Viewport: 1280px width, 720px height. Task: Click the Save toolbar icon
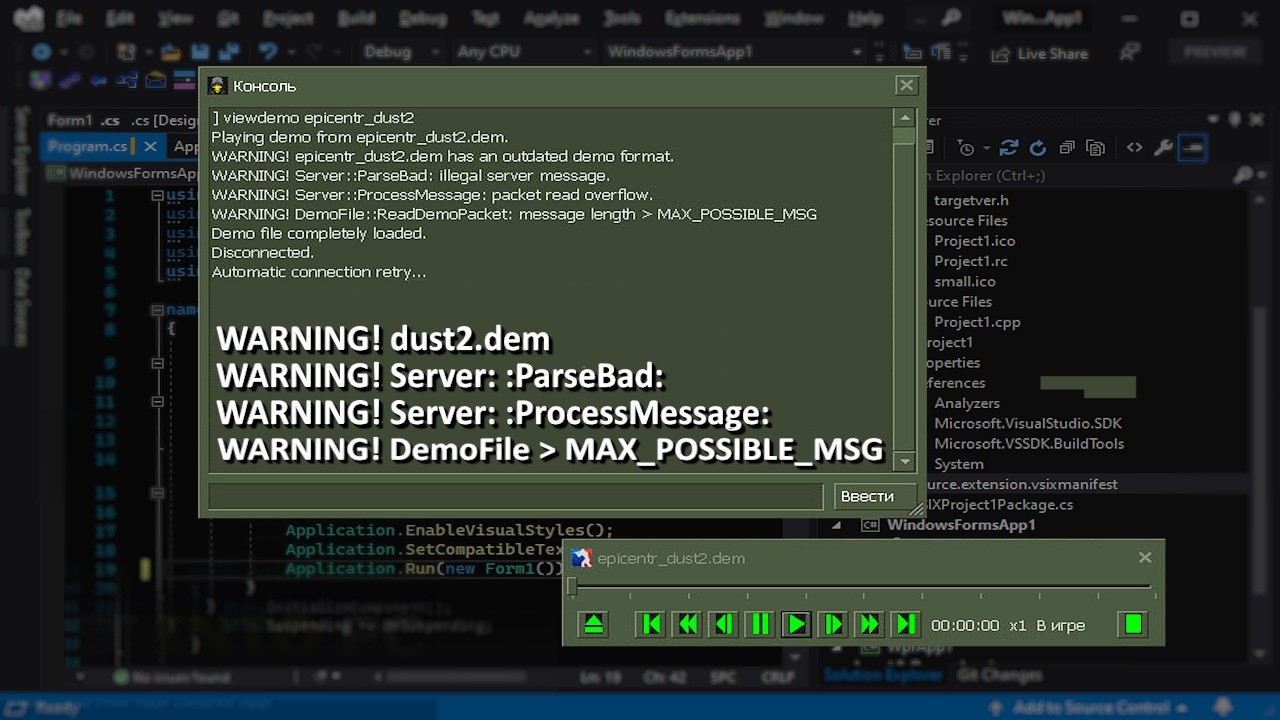(200, 52)
